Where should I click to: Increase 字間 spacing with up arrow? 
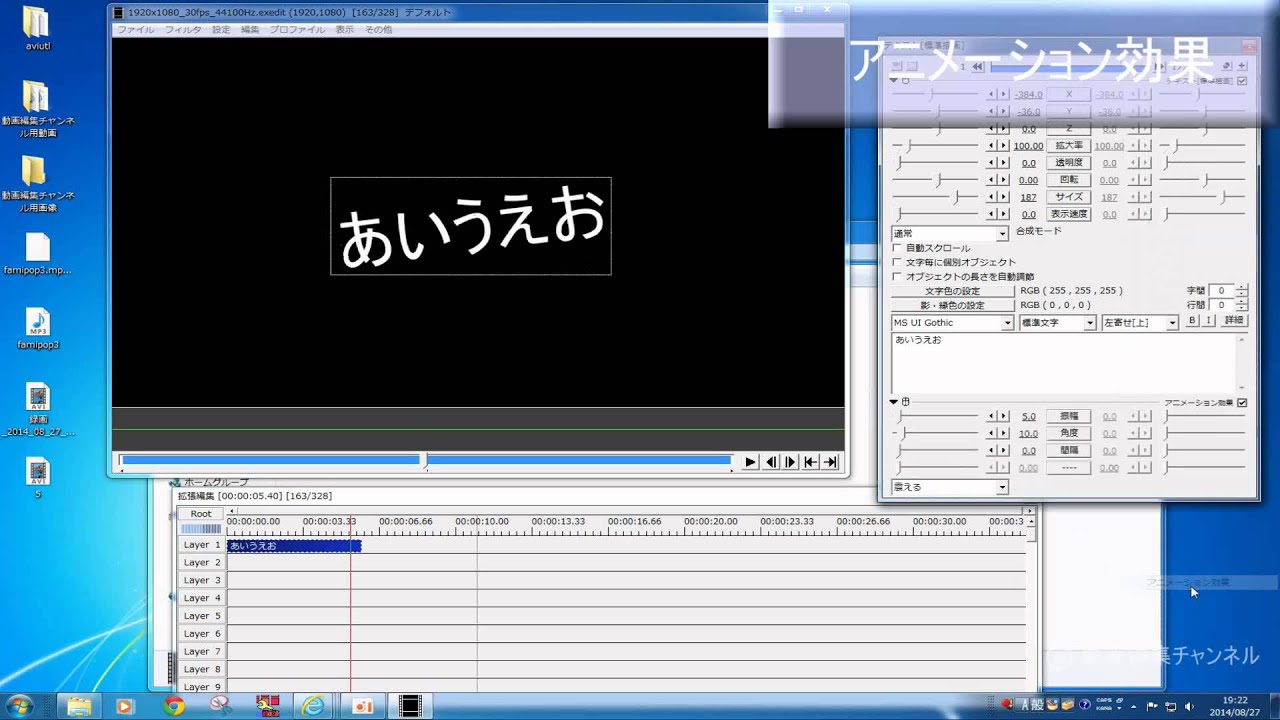point(1241,287)
